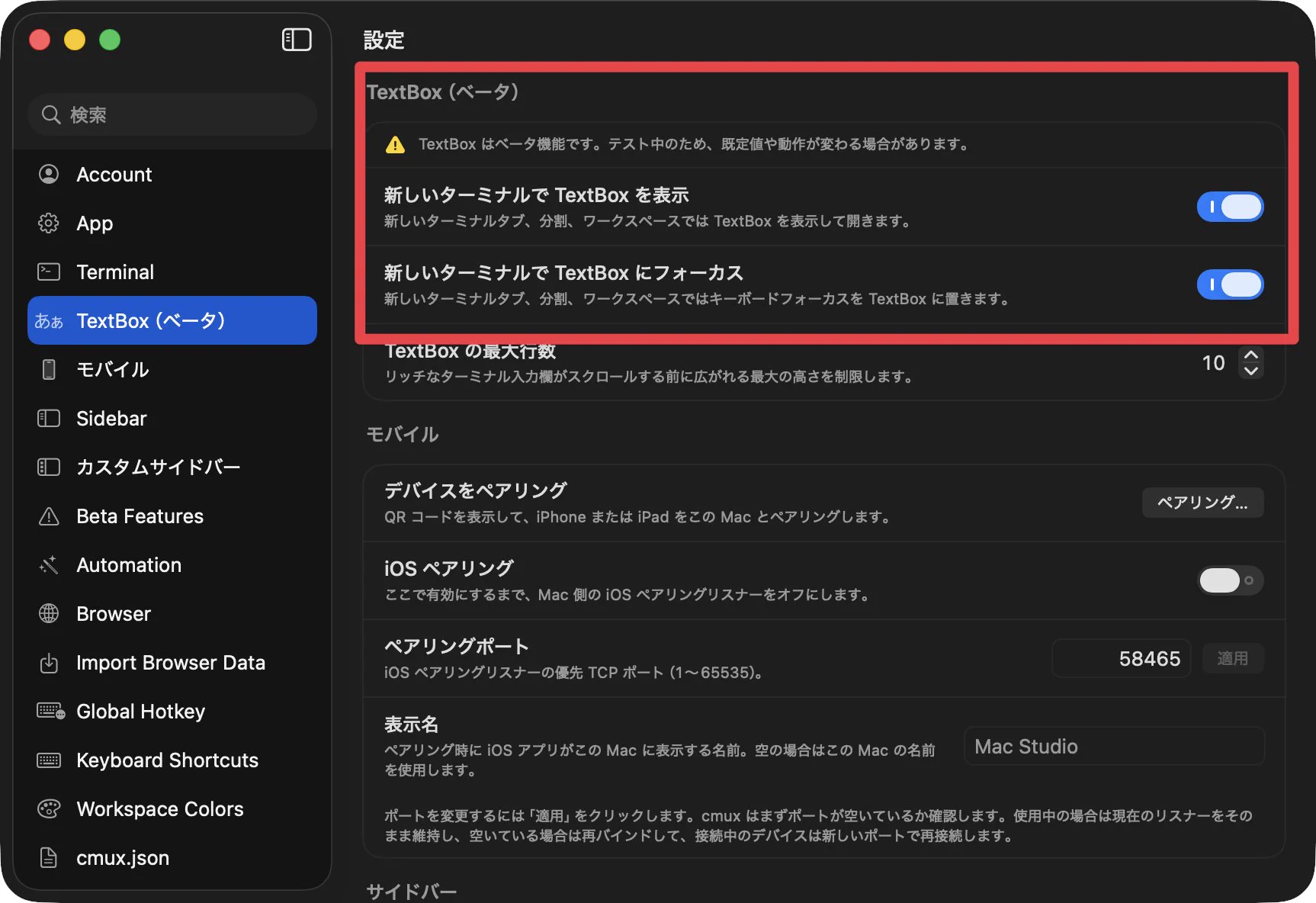The width and height of the screenshot is (1316, 903).
Task: Click the Account person icon
Action: [49, 174]
